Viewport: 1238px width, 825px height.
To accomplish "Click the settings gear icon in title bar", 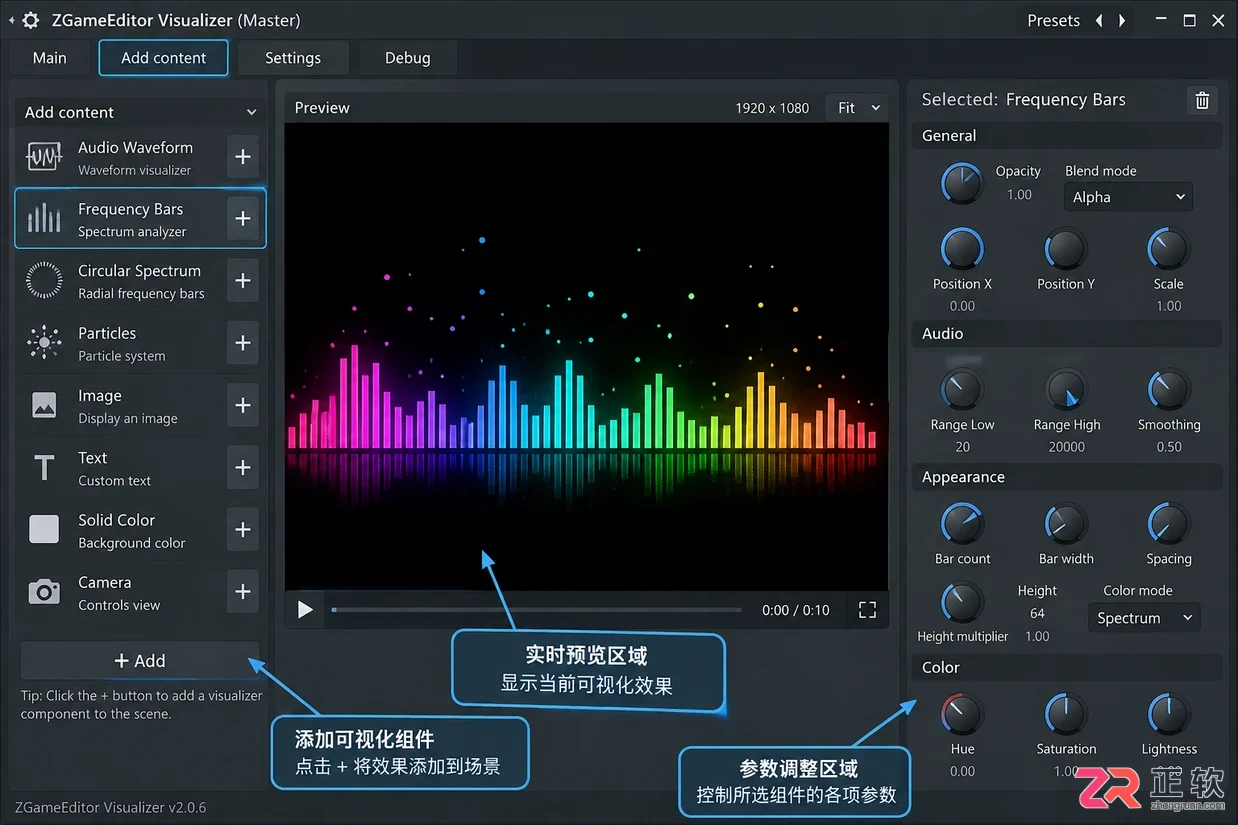I will pyautogui.click(x=31, y=20).
